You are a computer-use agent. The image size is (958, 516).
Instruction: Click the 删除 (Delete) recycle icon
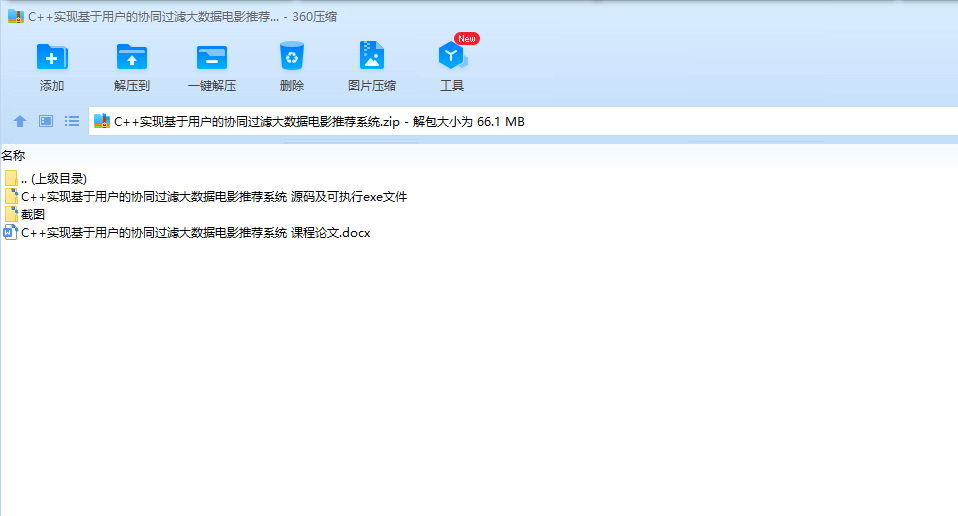(x=291, y=56)
